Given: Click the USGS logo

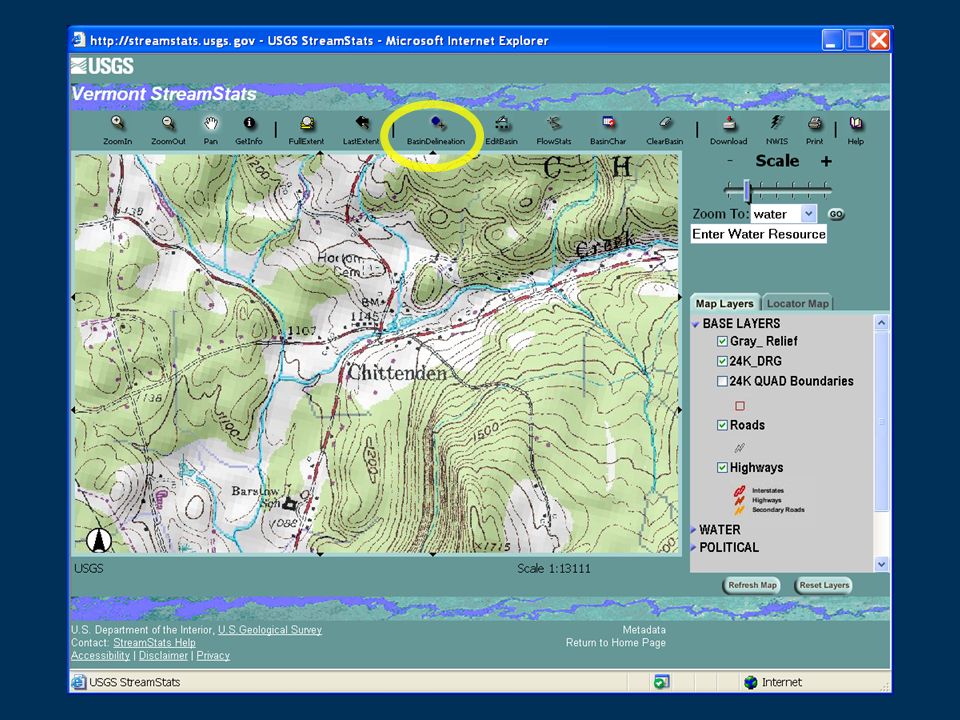Looking at the screenshot, I should [102, 66].
